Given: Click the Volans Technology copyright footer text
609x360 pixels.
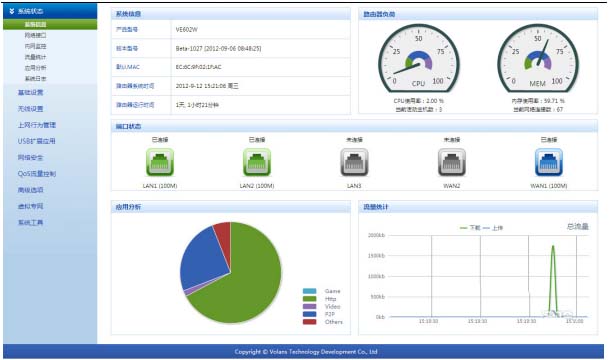Looking at the screenshot, I should click(x=306, y=352).
